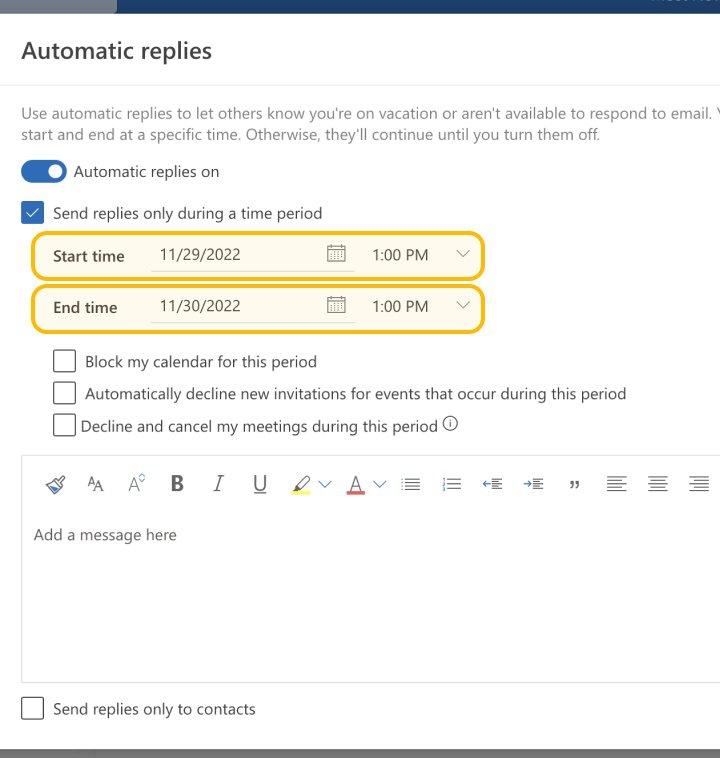Expand the End time hour dropdown

point(463,305)
